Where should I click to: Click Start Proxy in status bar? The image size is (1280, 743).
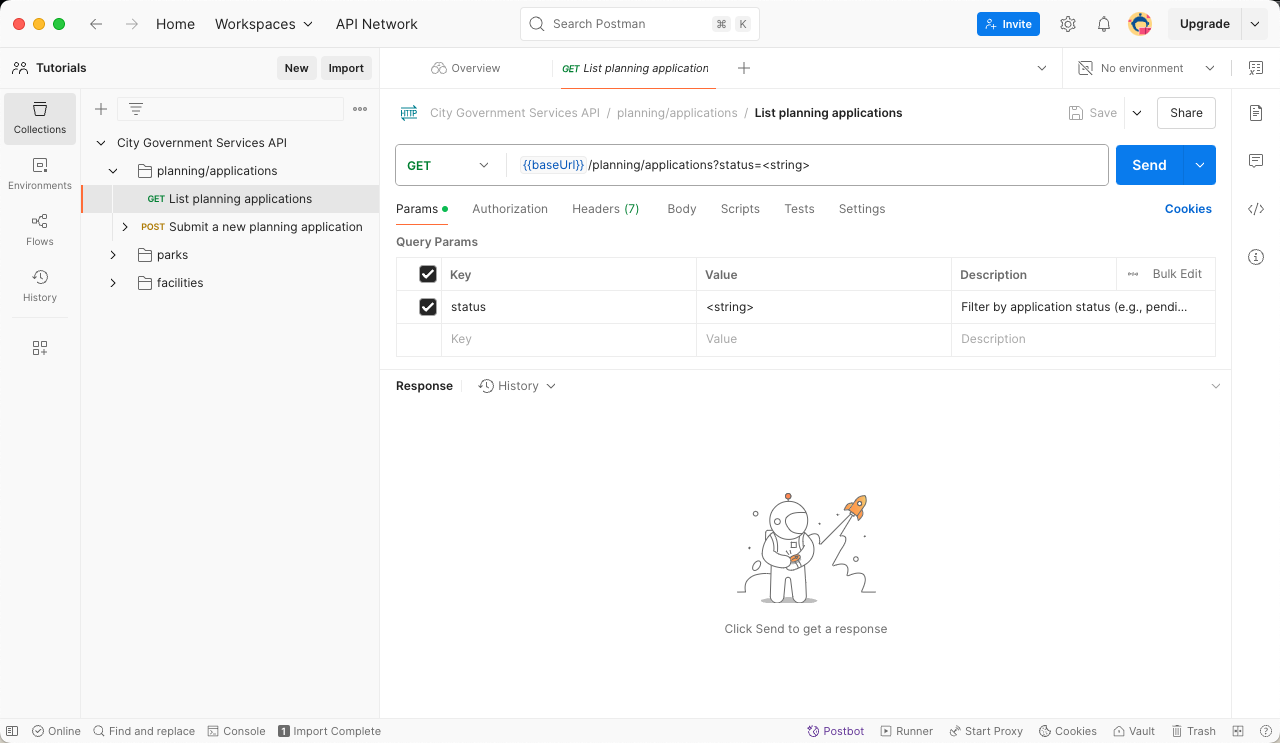[986, 731]
